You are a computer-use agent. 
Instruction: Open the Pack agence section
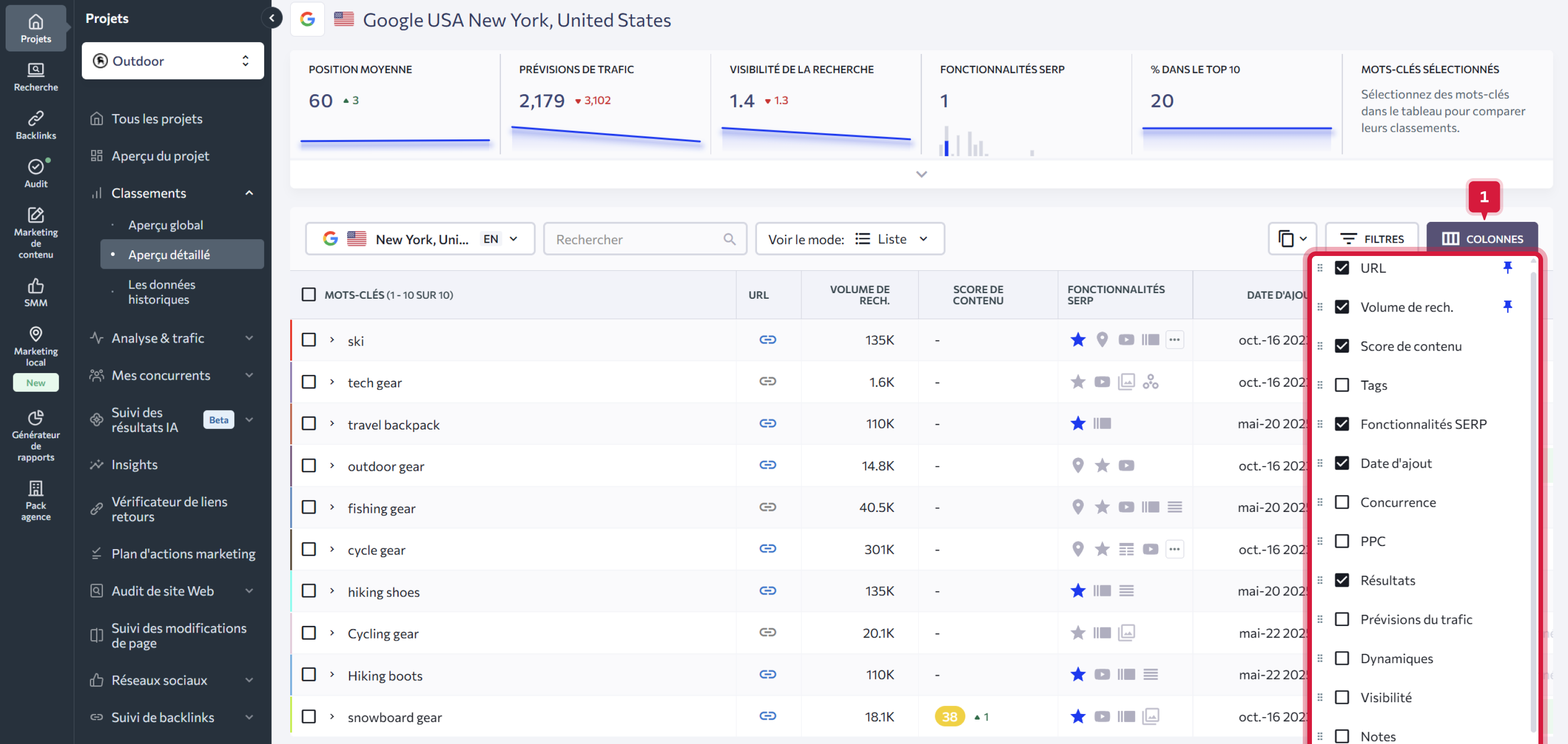[36, 500]
